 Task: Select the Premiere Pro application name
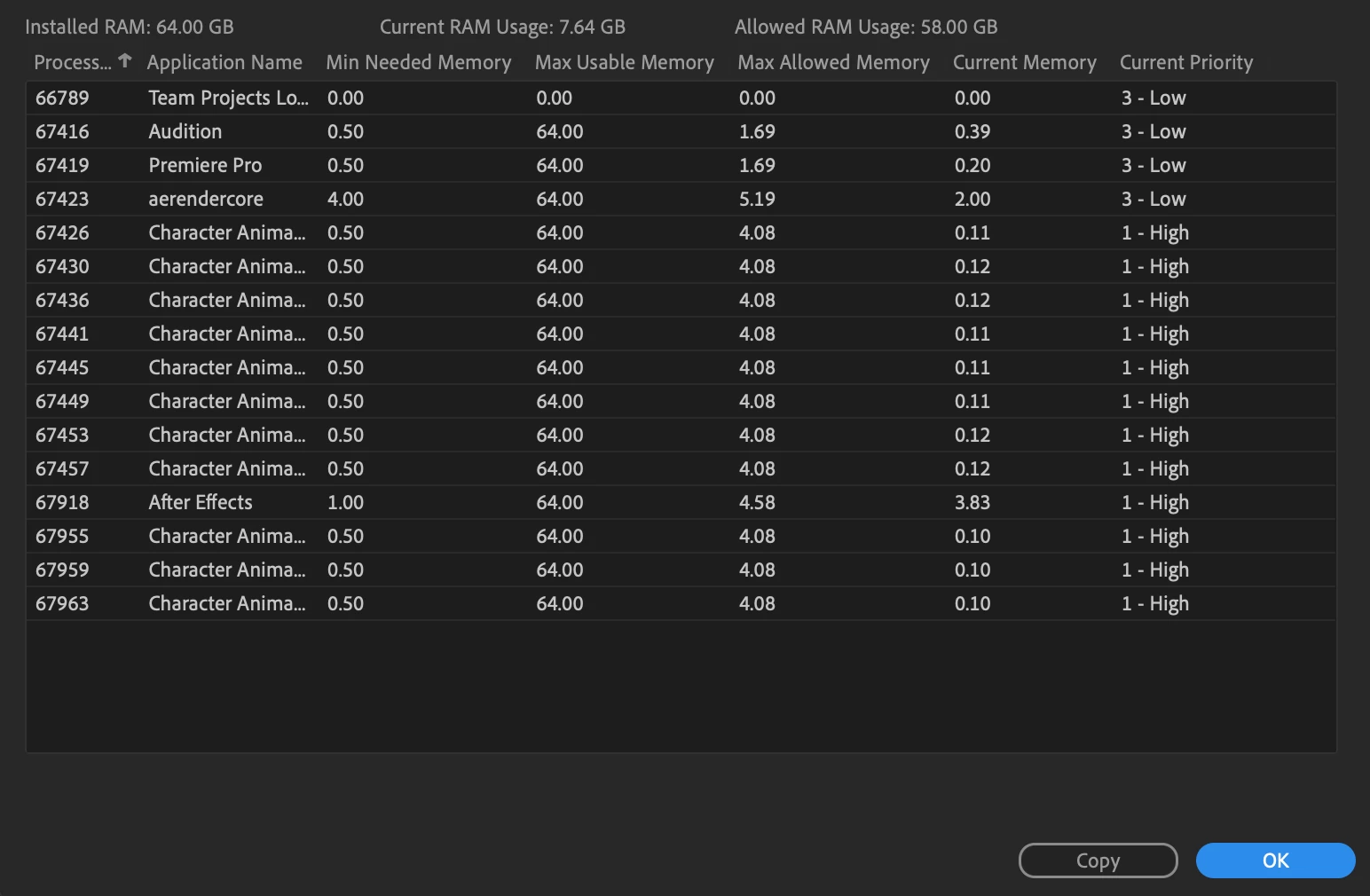[205, 165]
